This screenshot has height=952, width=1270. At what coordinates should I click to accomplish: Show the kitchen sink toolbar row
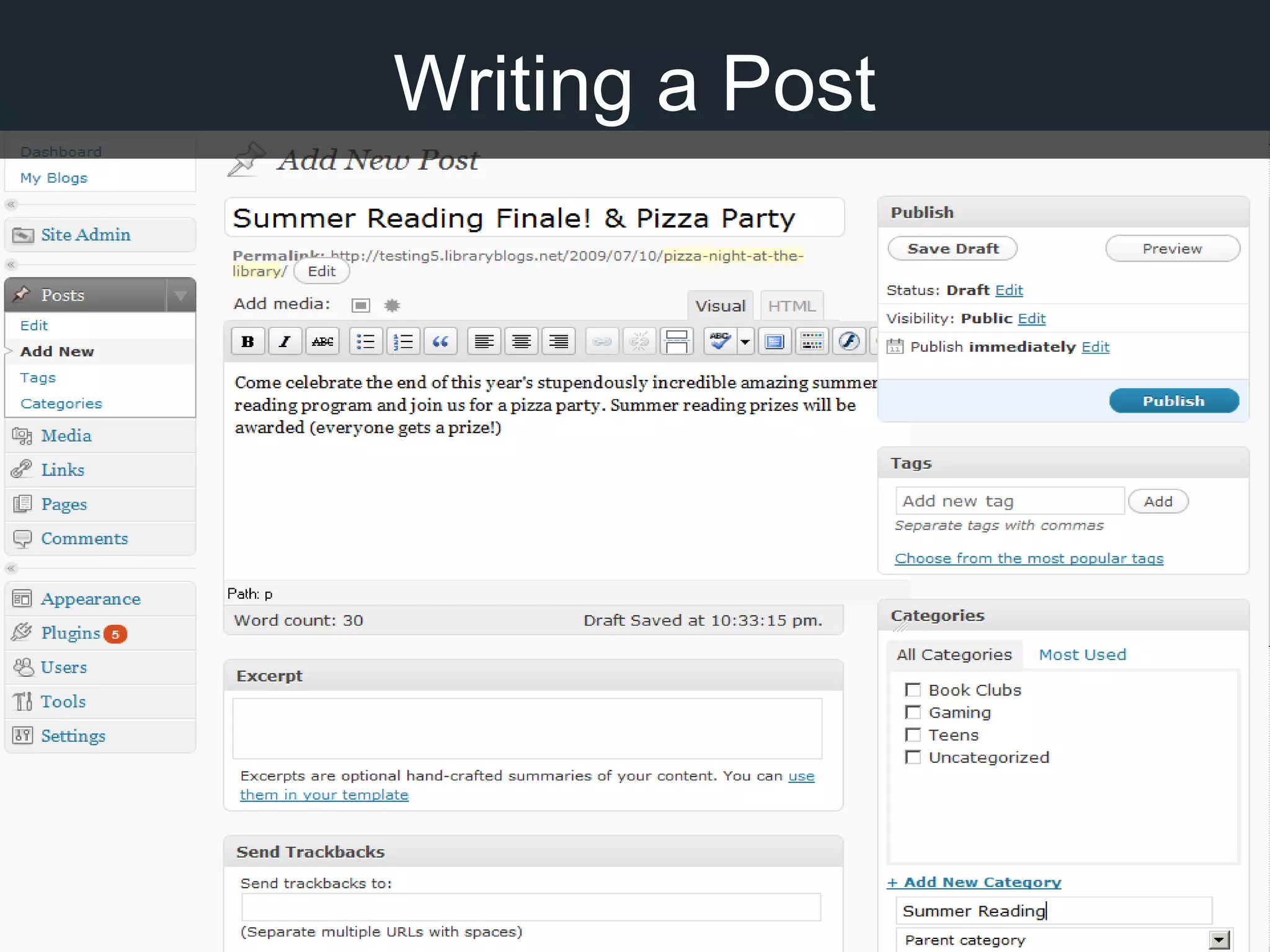(812, 342)
